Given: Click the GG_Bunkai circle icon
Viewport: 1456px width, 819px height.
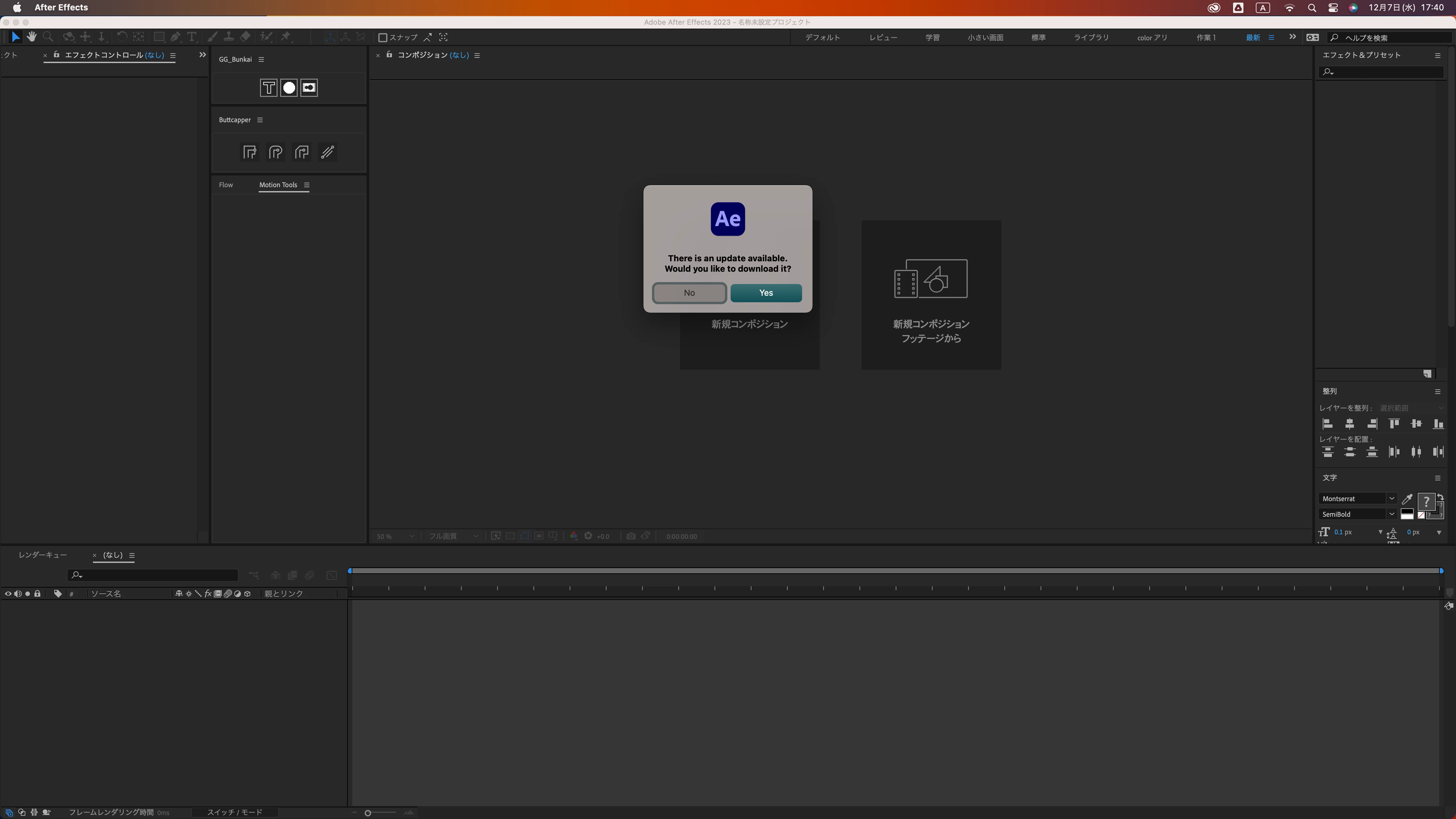Looking at the screenshot, I should coord(289,88).
